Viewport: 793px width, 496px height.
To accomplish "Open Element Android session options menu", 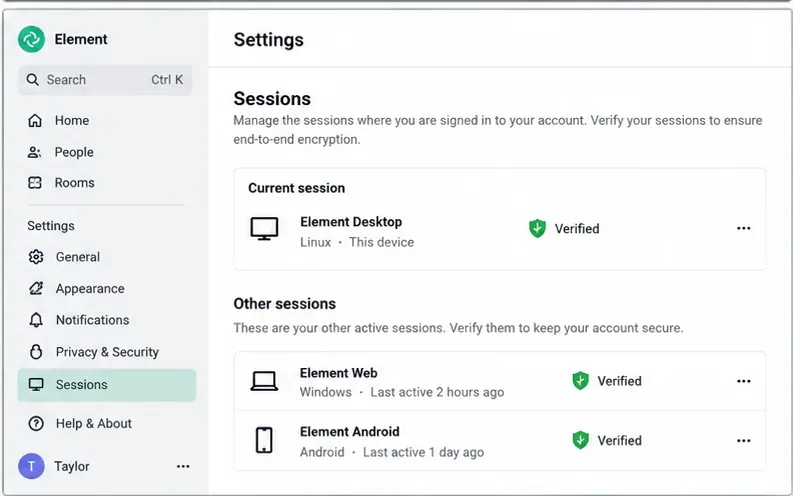I will [743, 441].
